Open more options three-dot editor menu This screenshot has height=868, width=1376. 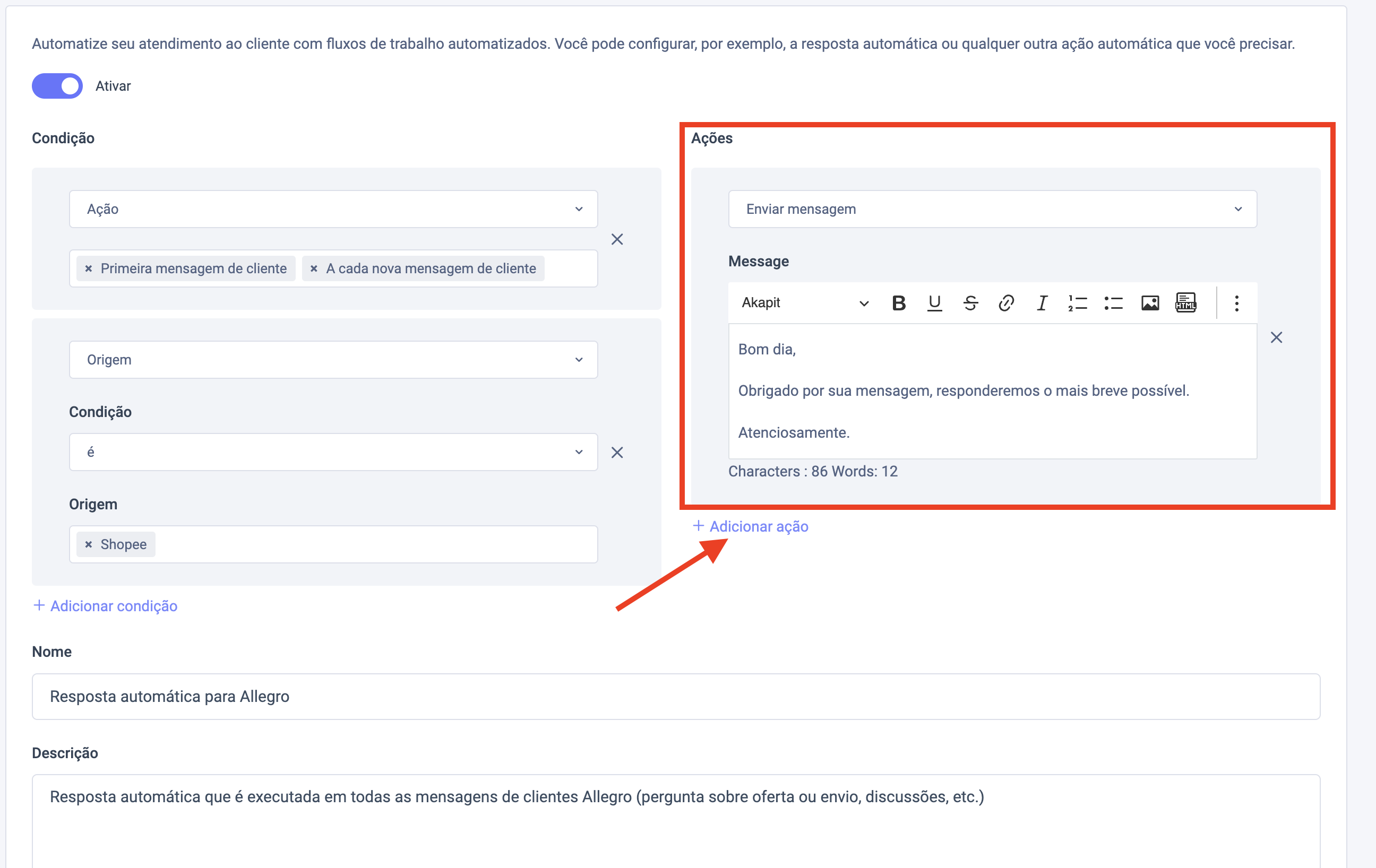(x=1236, y=302)
